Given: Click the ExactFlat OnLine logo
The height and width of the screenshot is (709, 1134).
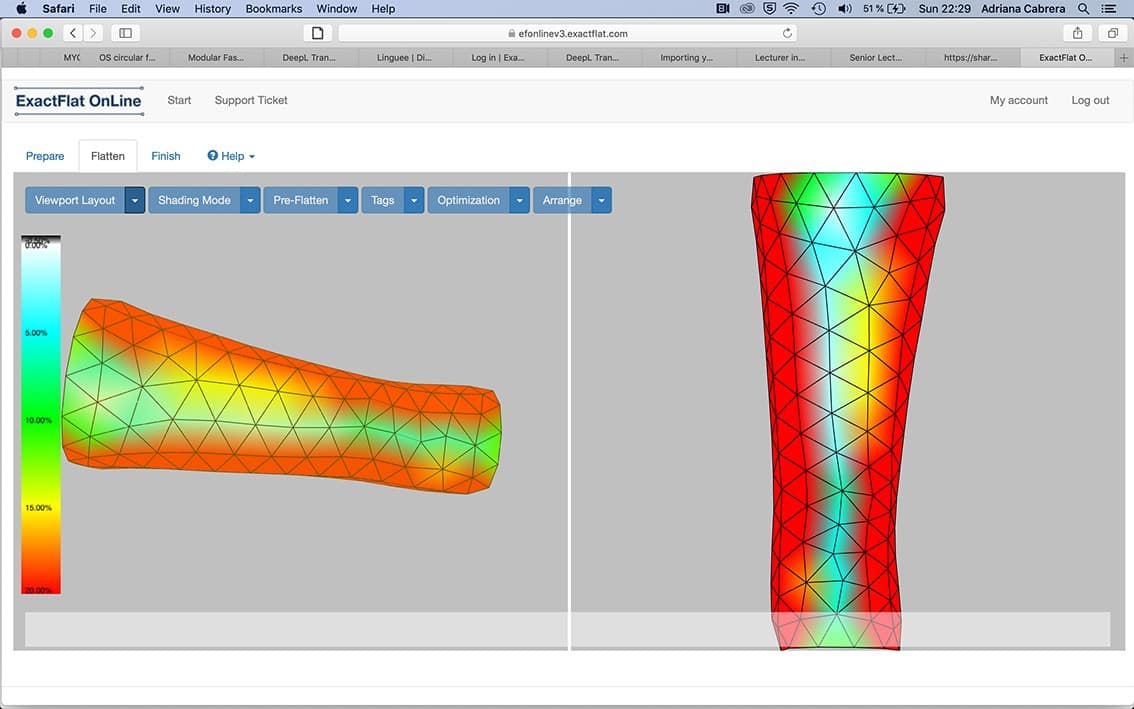Looking at the screenshot, I should 79,101.
